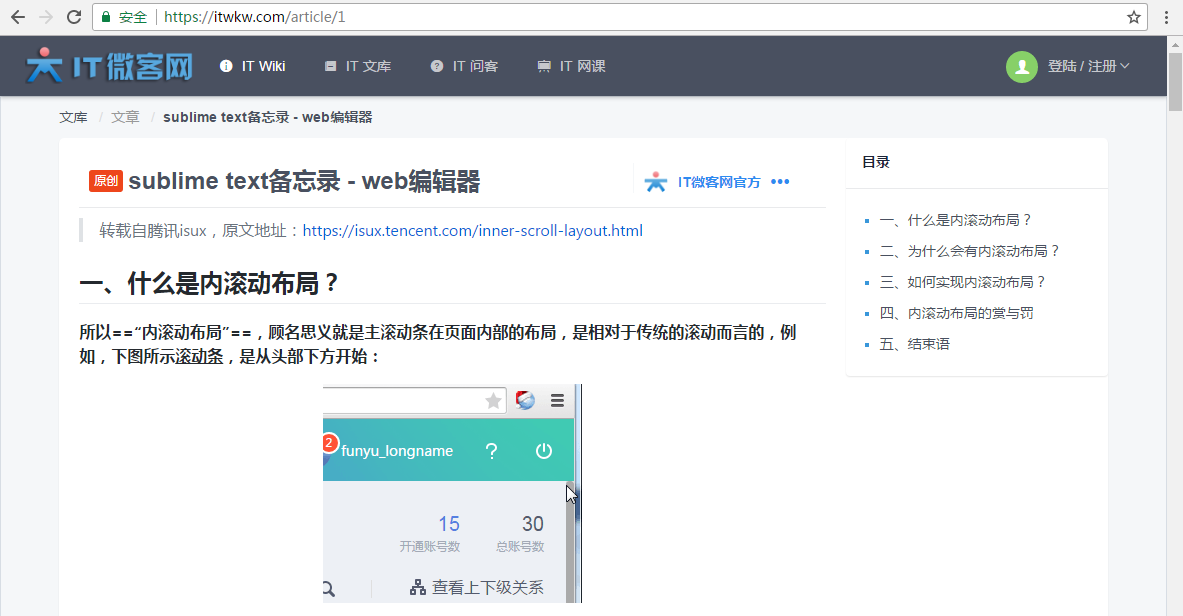This screenshot has width=1183, height=616.
Task: Jump to 五、结束语 in 目录
Action: point(914,344)
